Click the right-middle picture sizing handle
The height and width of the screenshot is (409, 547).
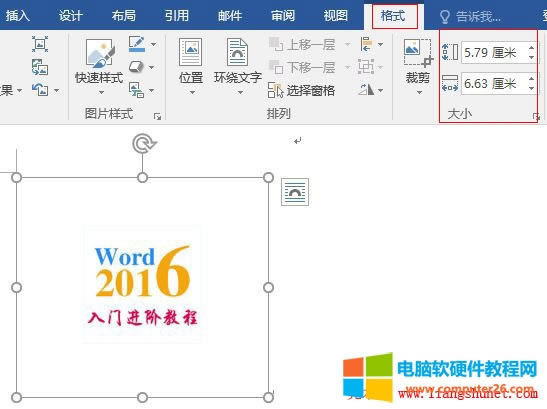click(268, 288)
